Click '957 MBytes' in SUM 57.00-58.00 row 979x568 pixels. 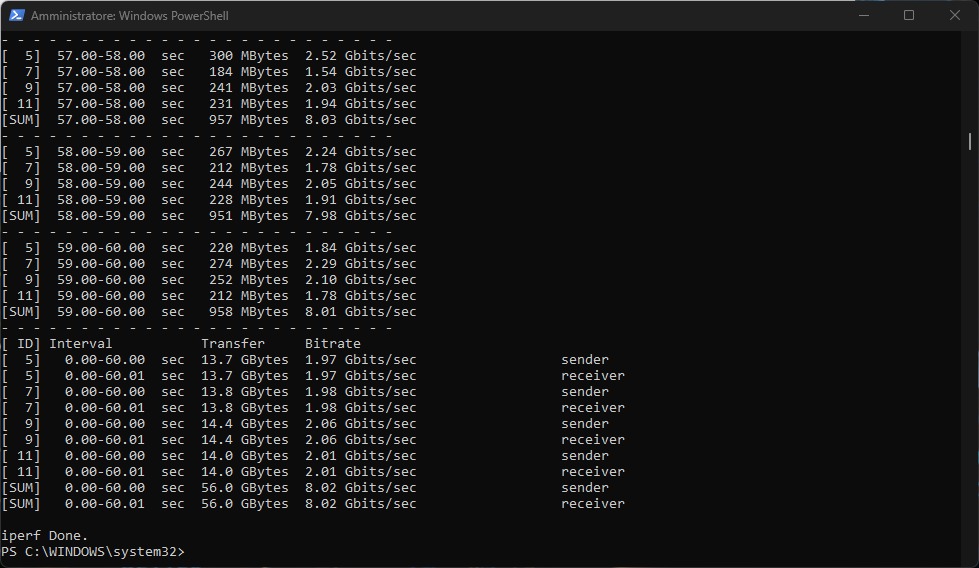tap(248, 120)
